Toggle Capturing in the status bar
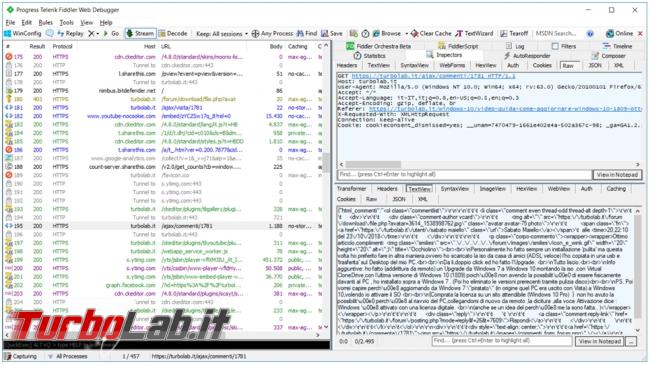 click(21, 356)
